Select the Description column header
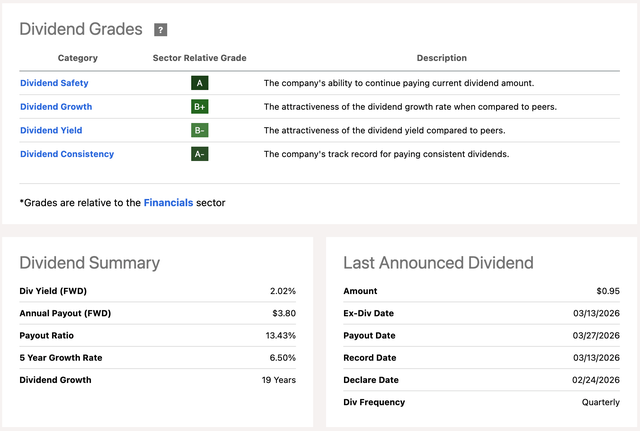 click(x=442, y=58)
